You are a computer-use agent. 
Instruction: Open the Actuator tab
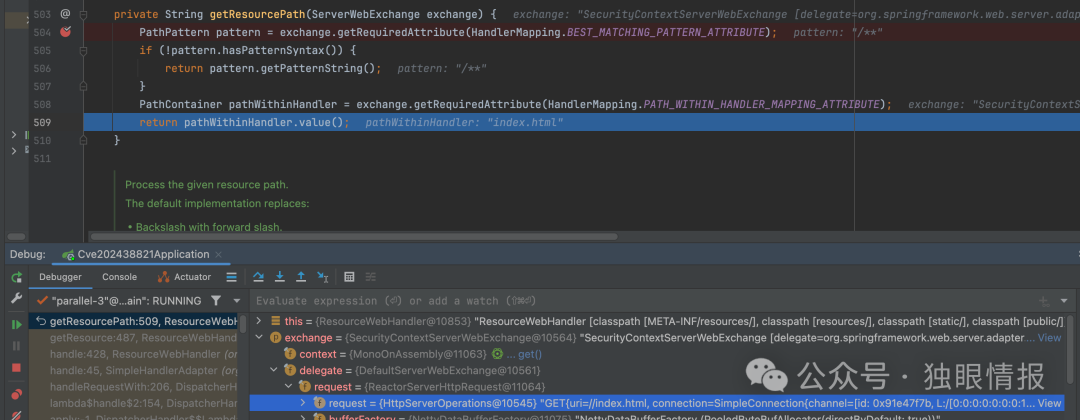(184, 277)
